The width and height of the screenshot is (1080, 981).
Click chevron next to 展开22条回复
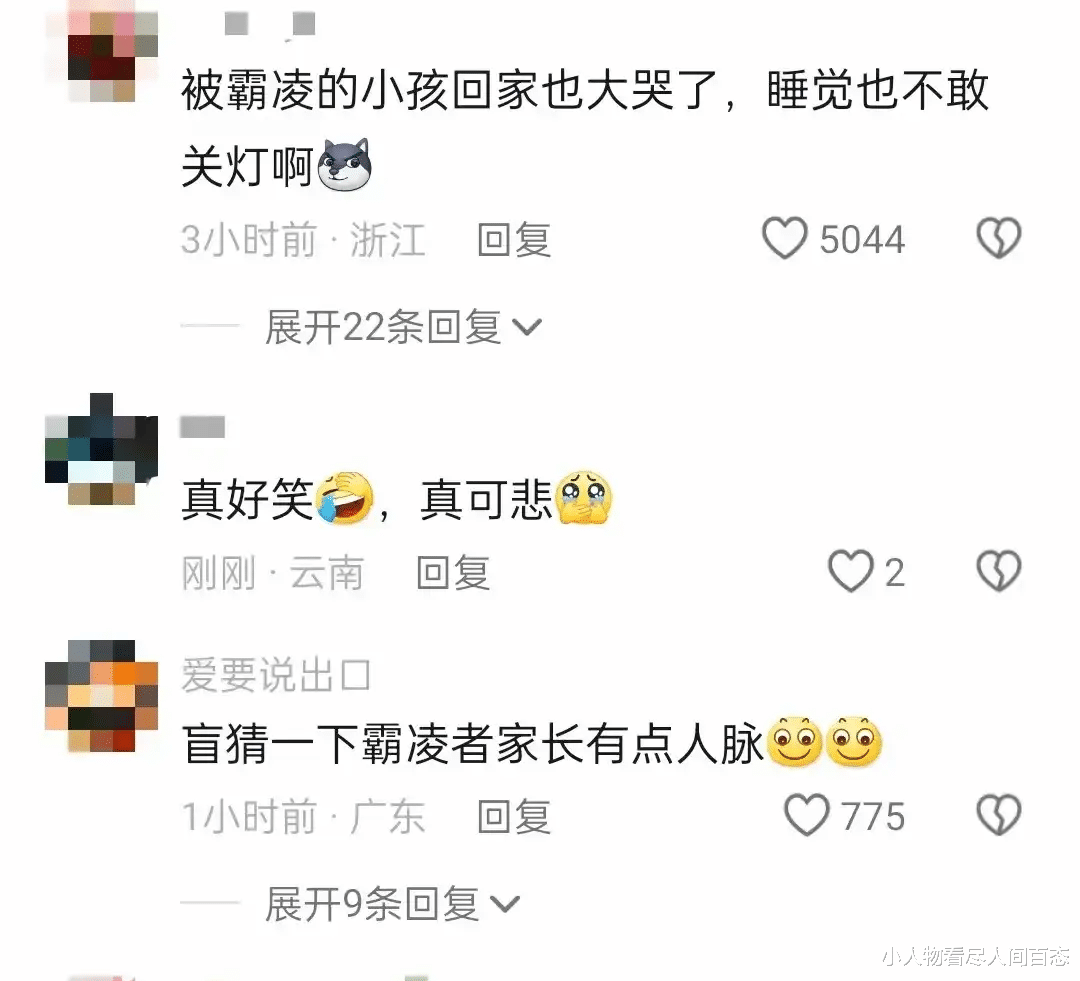528,327
